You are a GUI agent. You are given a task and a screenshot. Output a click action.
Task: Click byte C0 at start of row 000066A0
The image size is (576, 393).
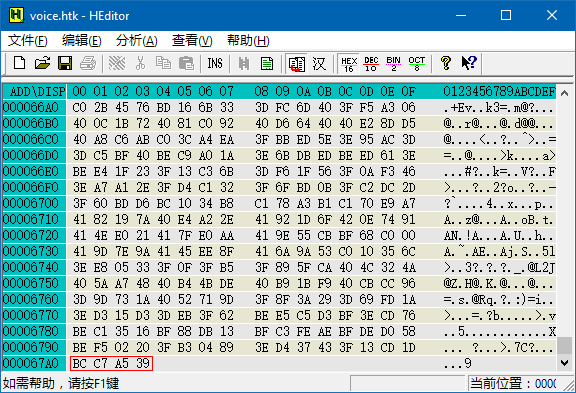tap(79, 107)
